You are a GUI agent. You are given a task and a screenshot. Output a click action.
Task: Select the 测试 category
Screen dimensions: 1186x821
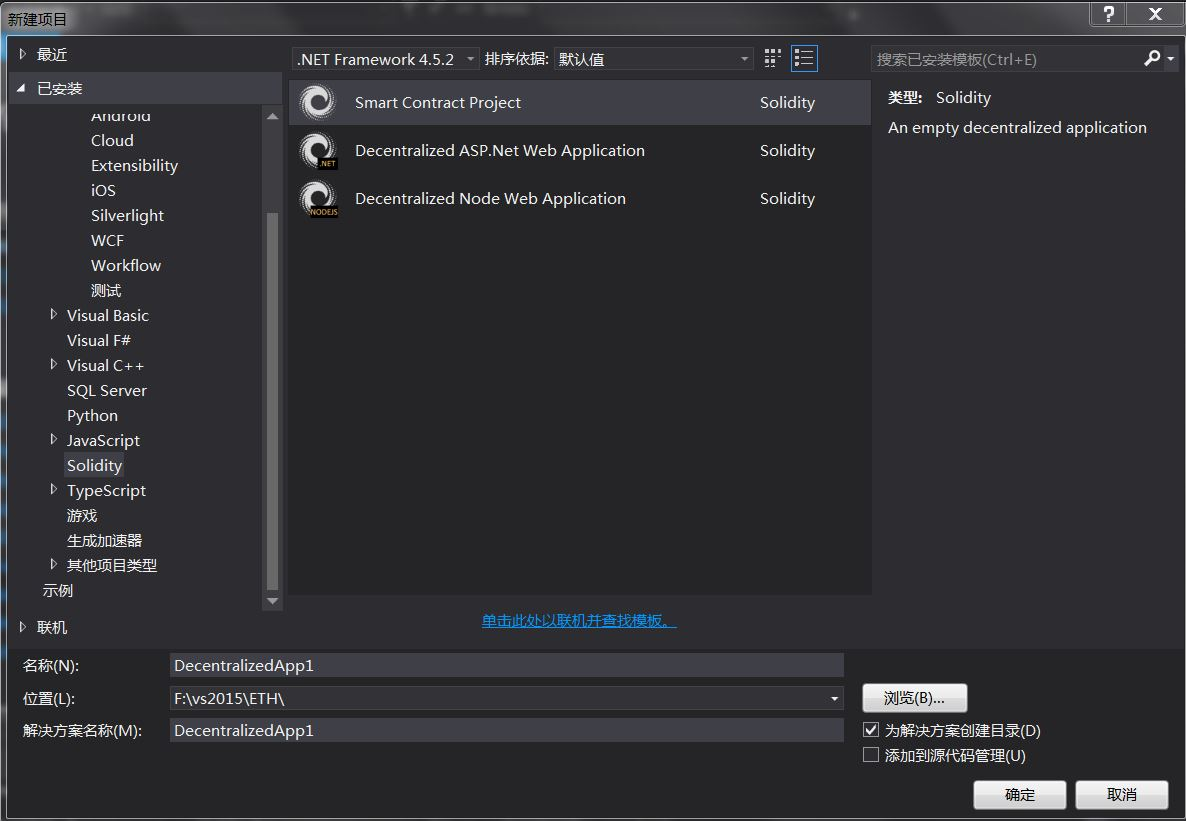click(x=106, y=291)
